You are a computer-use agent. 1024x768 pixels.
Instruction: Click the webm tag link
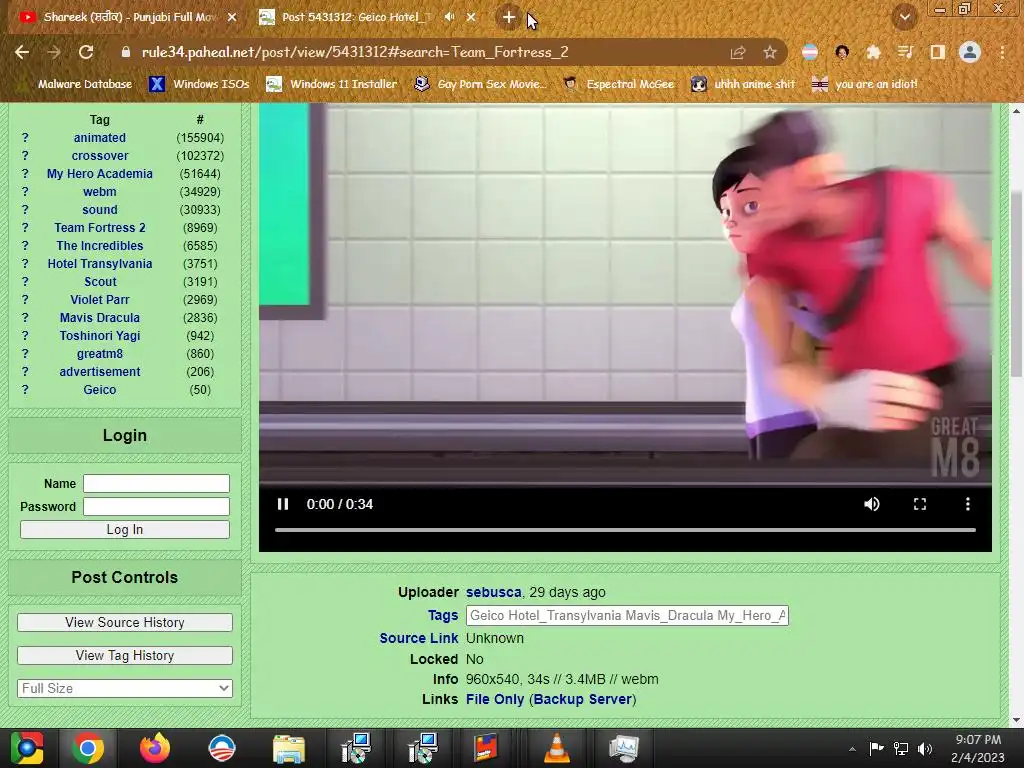(99, 192)
